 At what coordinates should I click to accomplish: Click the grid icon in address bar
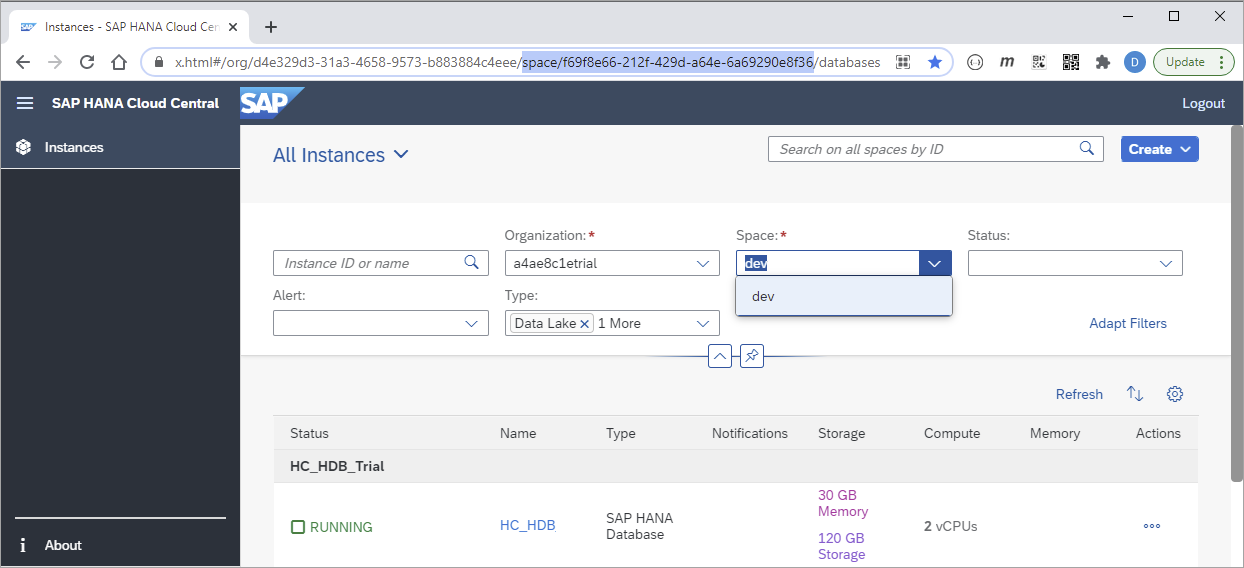(903, 62)
